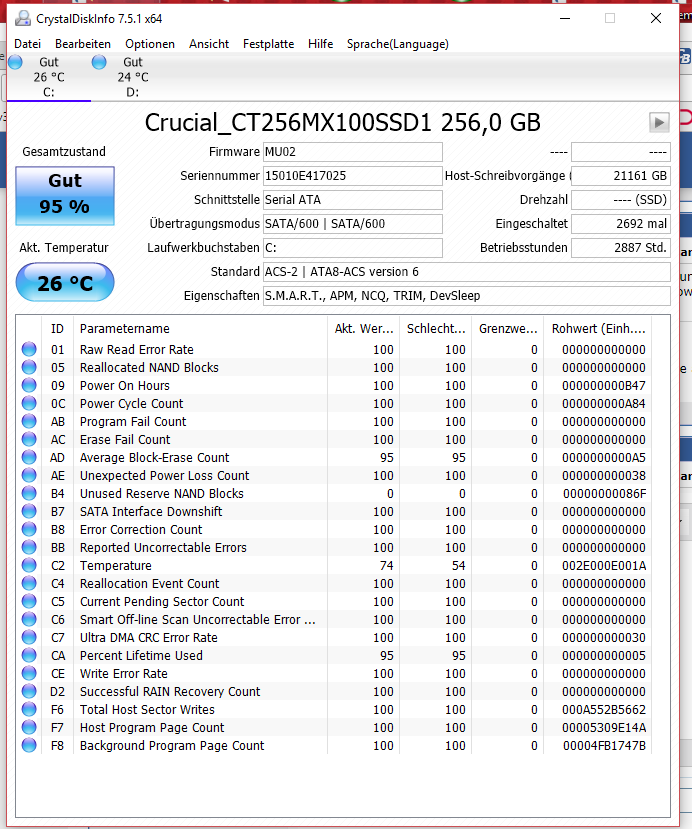Click status icon of Current Pending Sector Count

29,601
